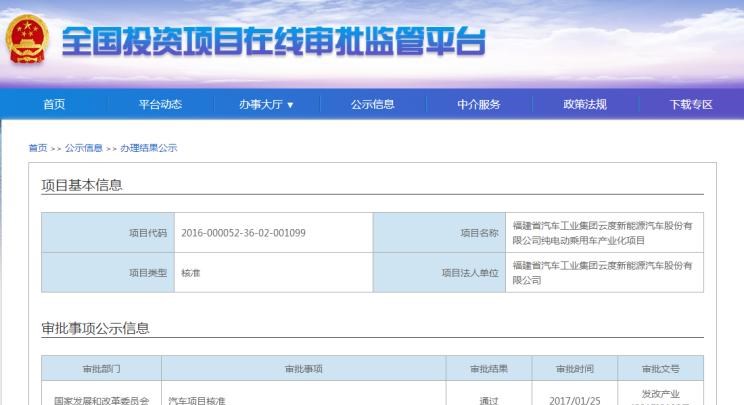Select project name 纯电动乘用车产业化项目 cell

(604, 232)
